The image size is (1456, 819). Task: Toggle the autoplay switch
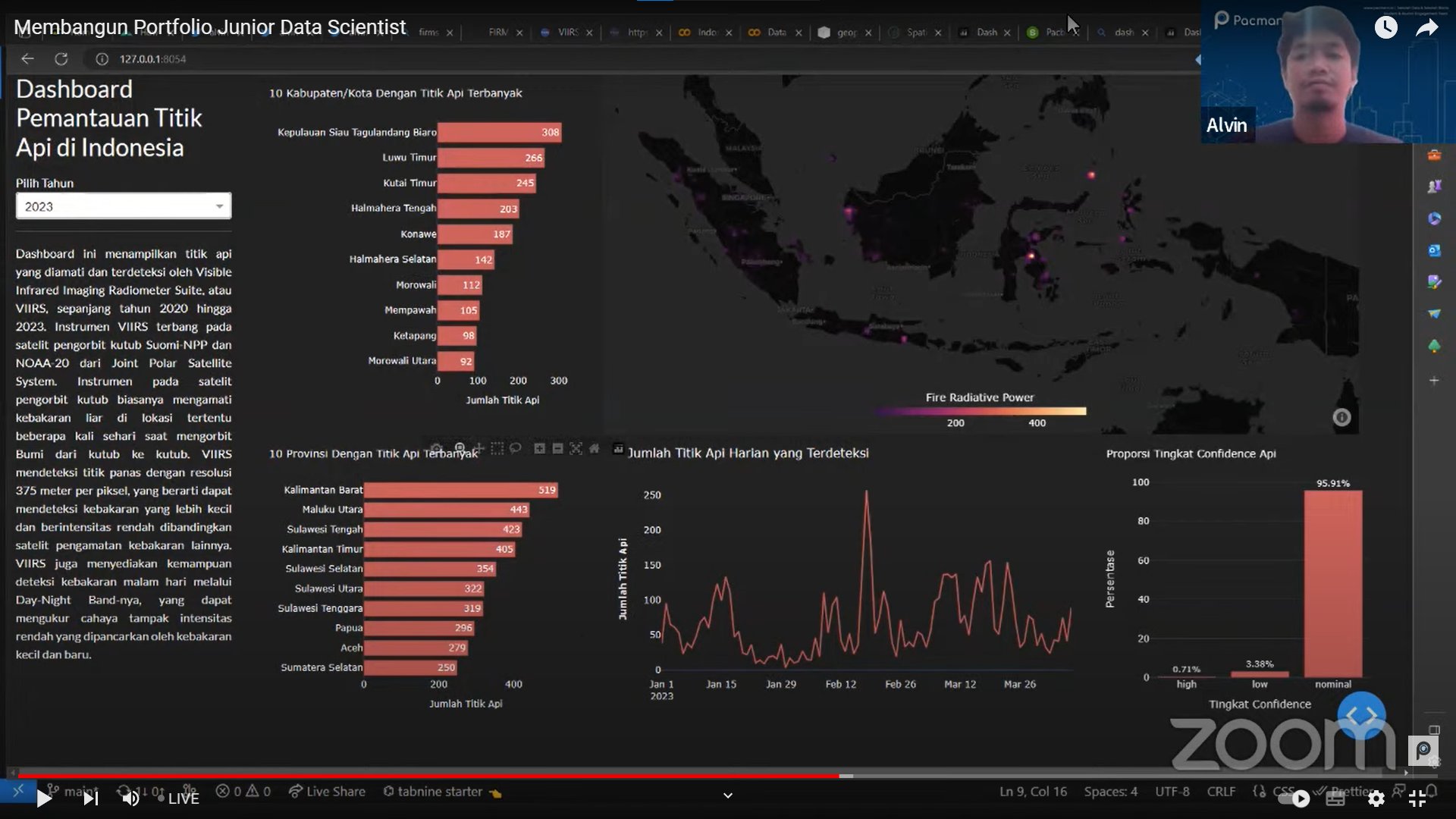point(1294,798)
